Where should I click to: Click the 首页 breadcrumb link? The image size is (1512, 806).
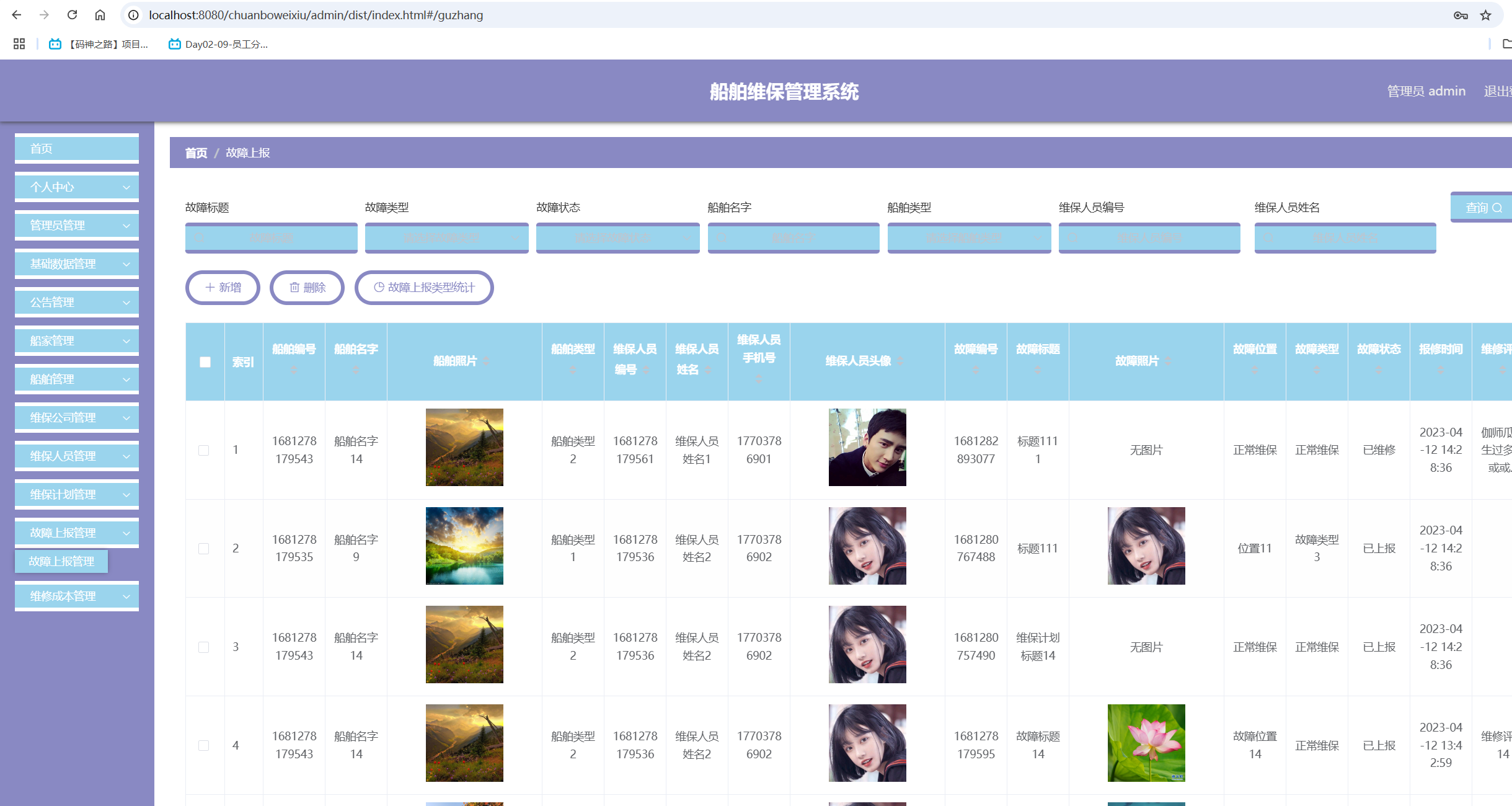(x=196, y=153)
